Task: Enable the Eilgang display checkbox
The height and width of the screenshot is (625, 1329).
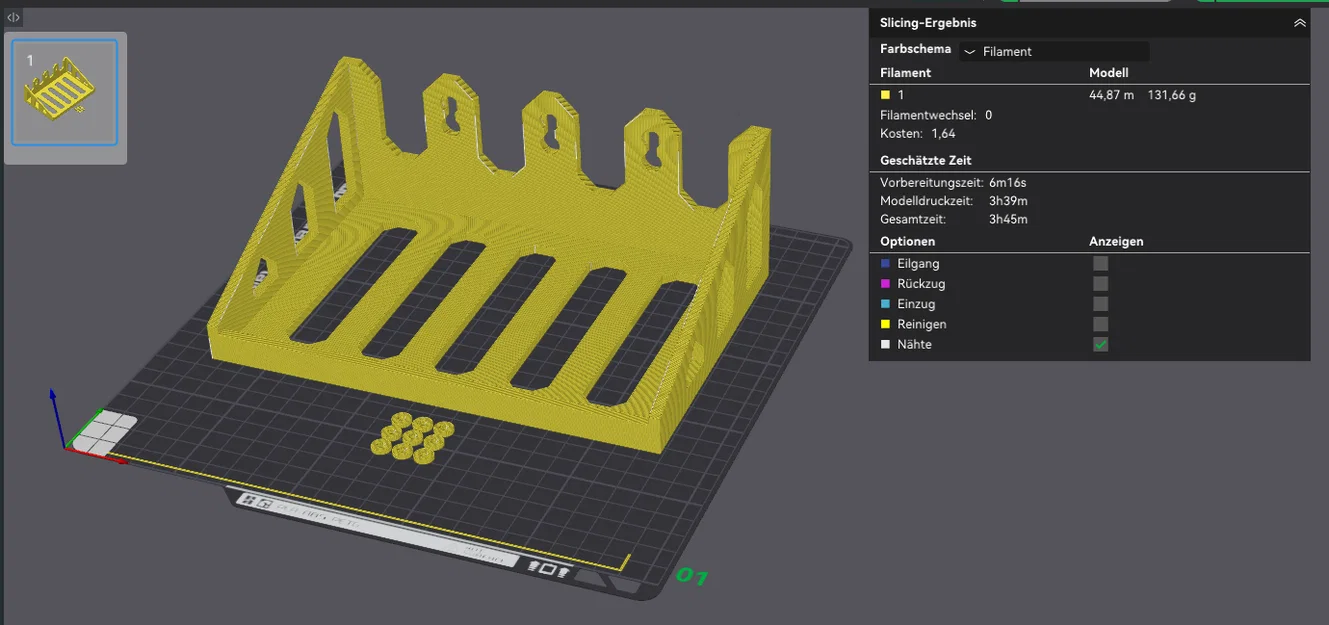Action: (x=1101, y=264)
